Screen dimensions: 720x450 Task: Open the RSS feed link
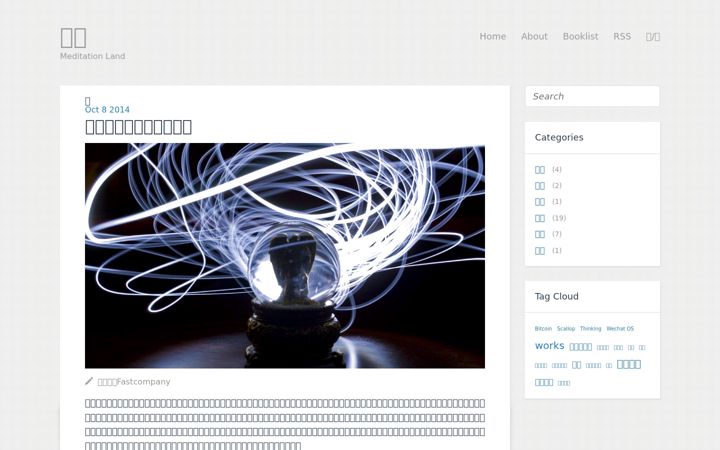coord(622,36)
